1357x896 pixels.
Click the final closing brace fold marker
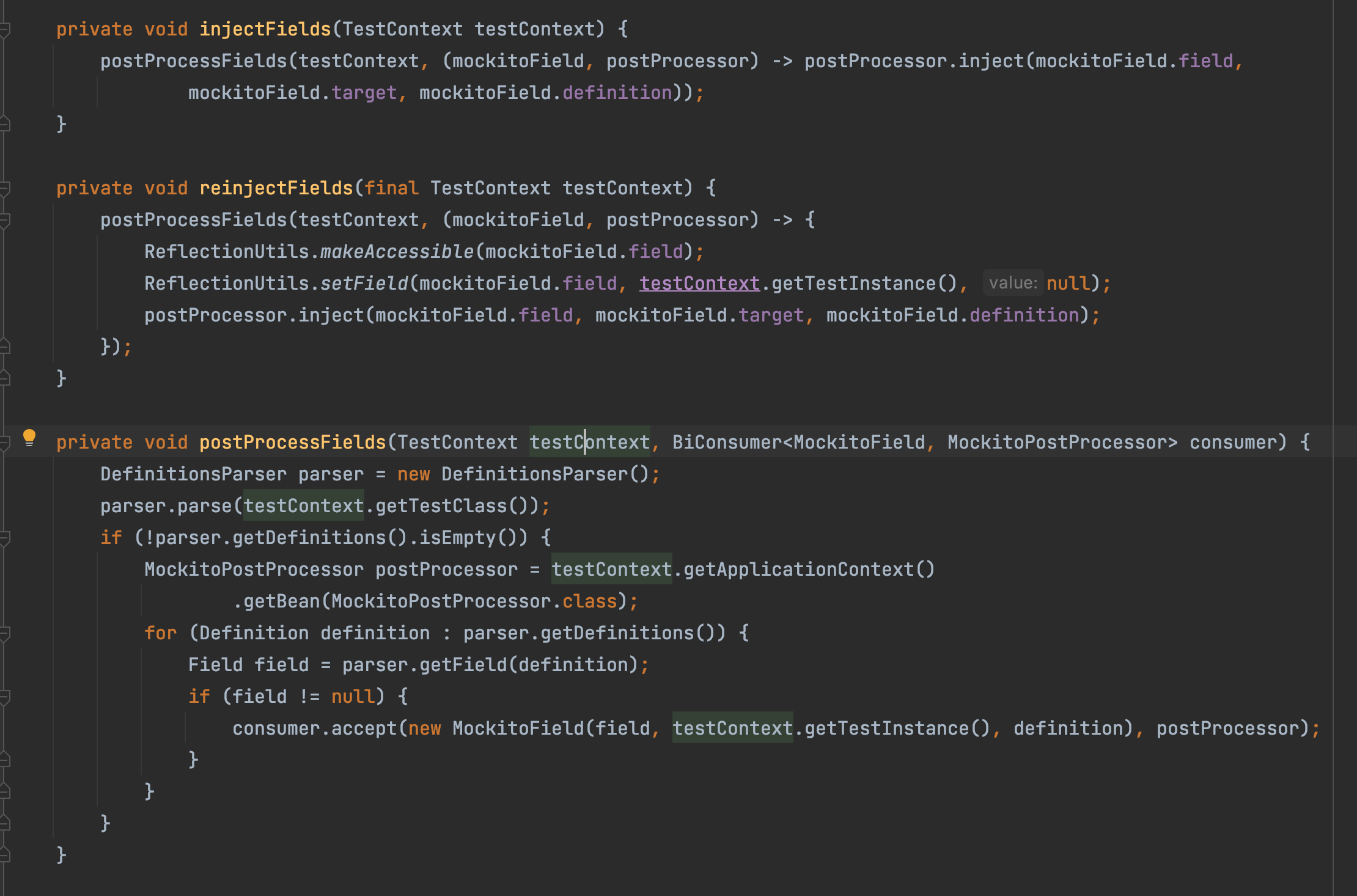[x=5, y=854]
